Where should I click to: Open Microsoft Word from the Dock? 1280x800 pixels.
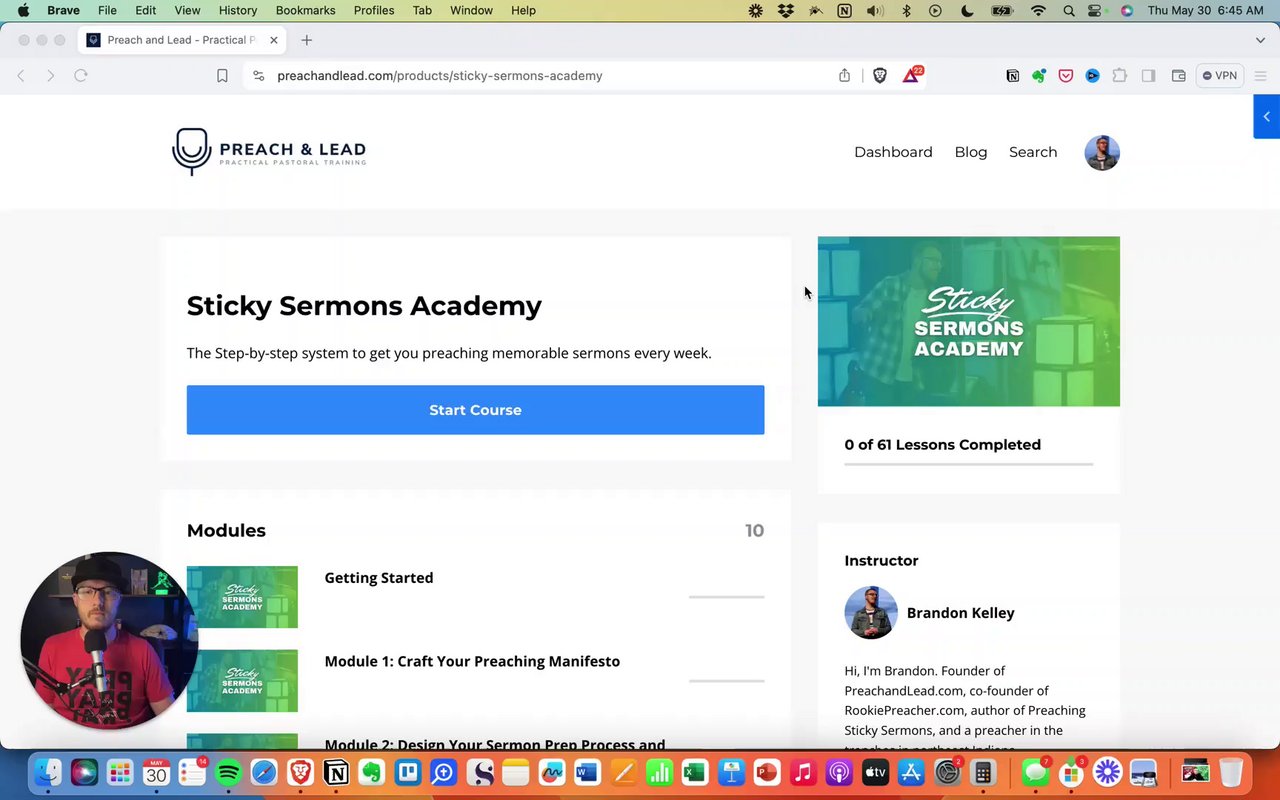[587, 773]
